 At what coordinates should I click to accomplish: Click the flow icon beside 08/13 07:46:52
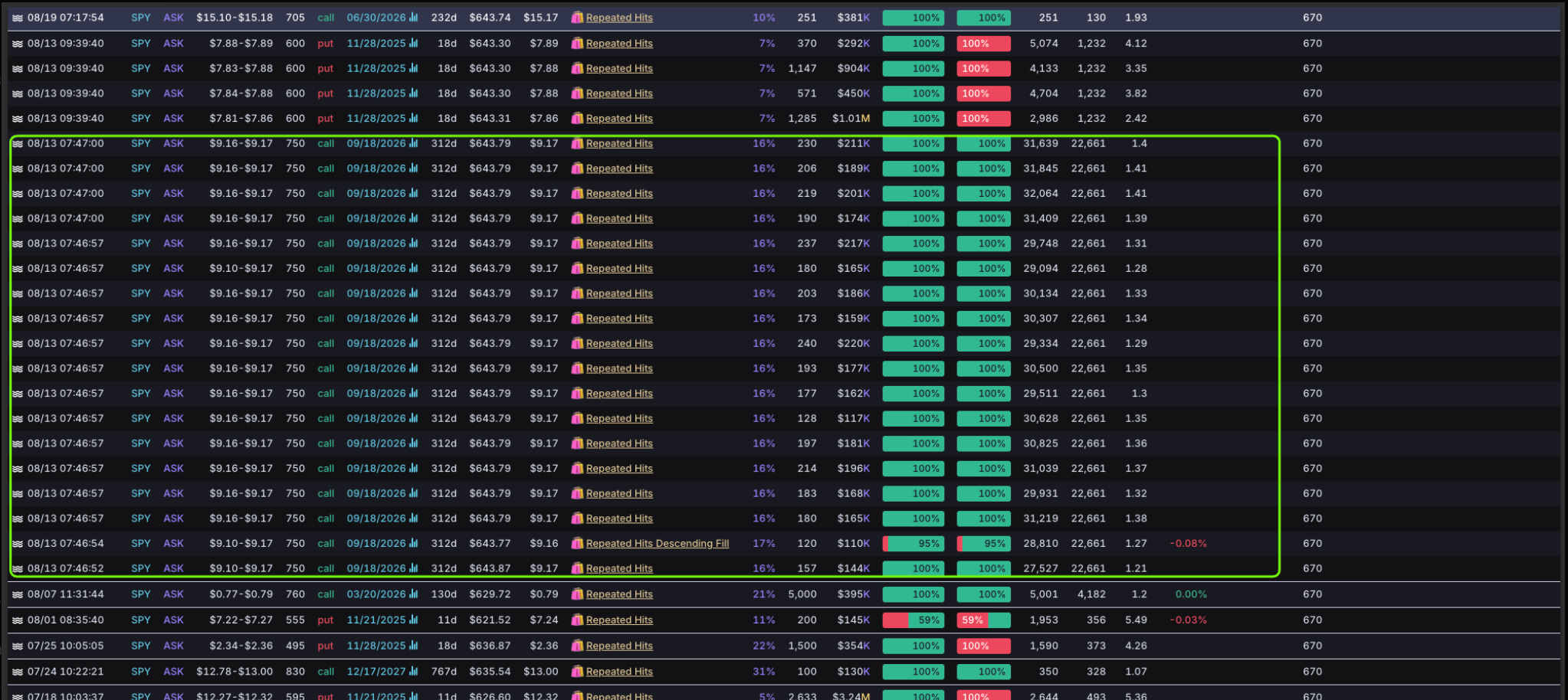tap(17, 568)
